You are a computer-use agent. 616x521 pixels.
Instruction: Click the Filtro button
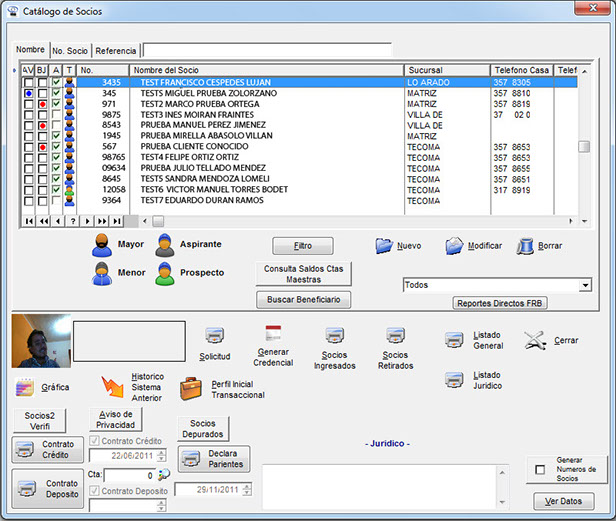[303, 245]
